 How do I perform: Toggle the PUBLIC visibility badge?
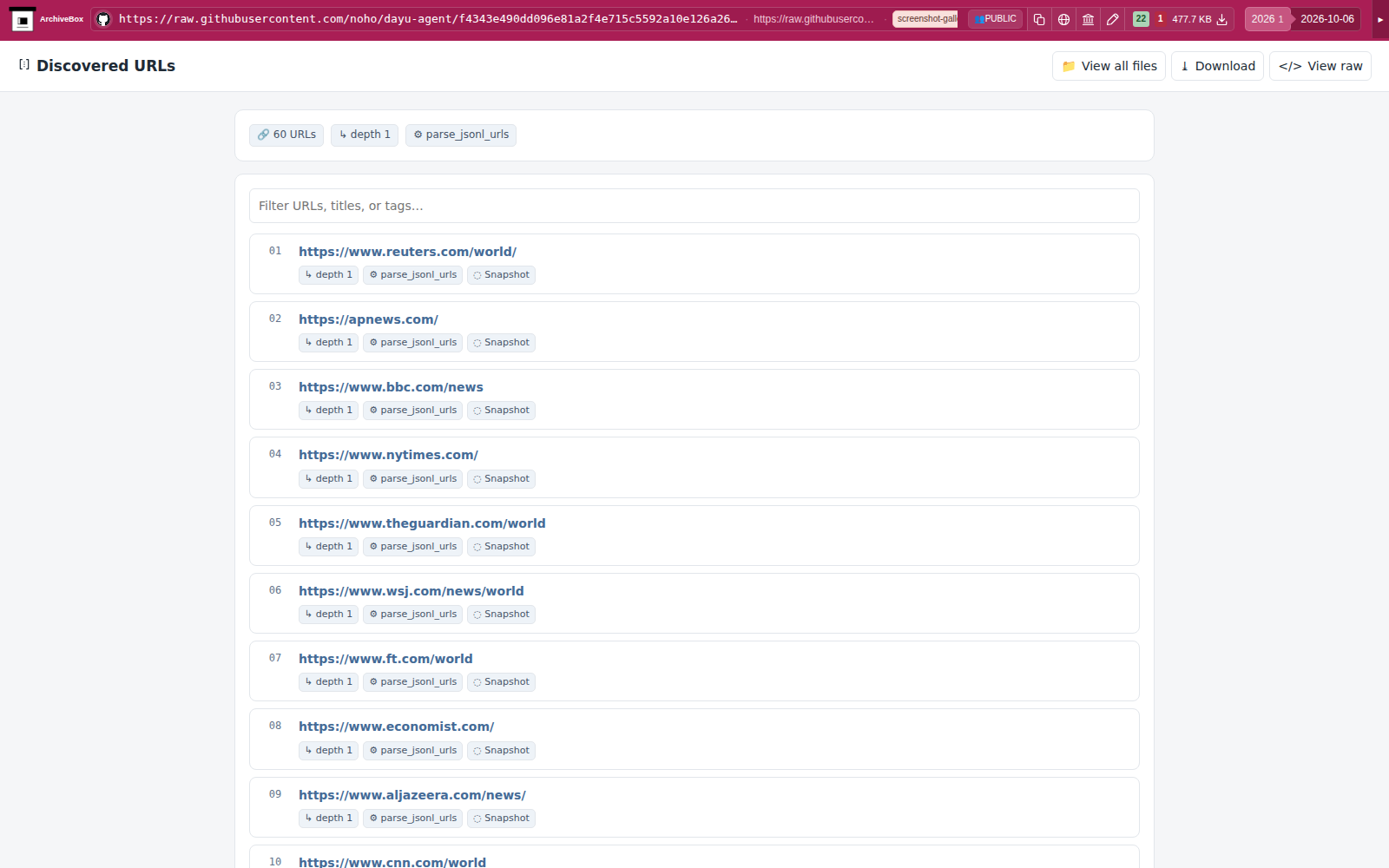pyautogui.click(x=995, y=19)
